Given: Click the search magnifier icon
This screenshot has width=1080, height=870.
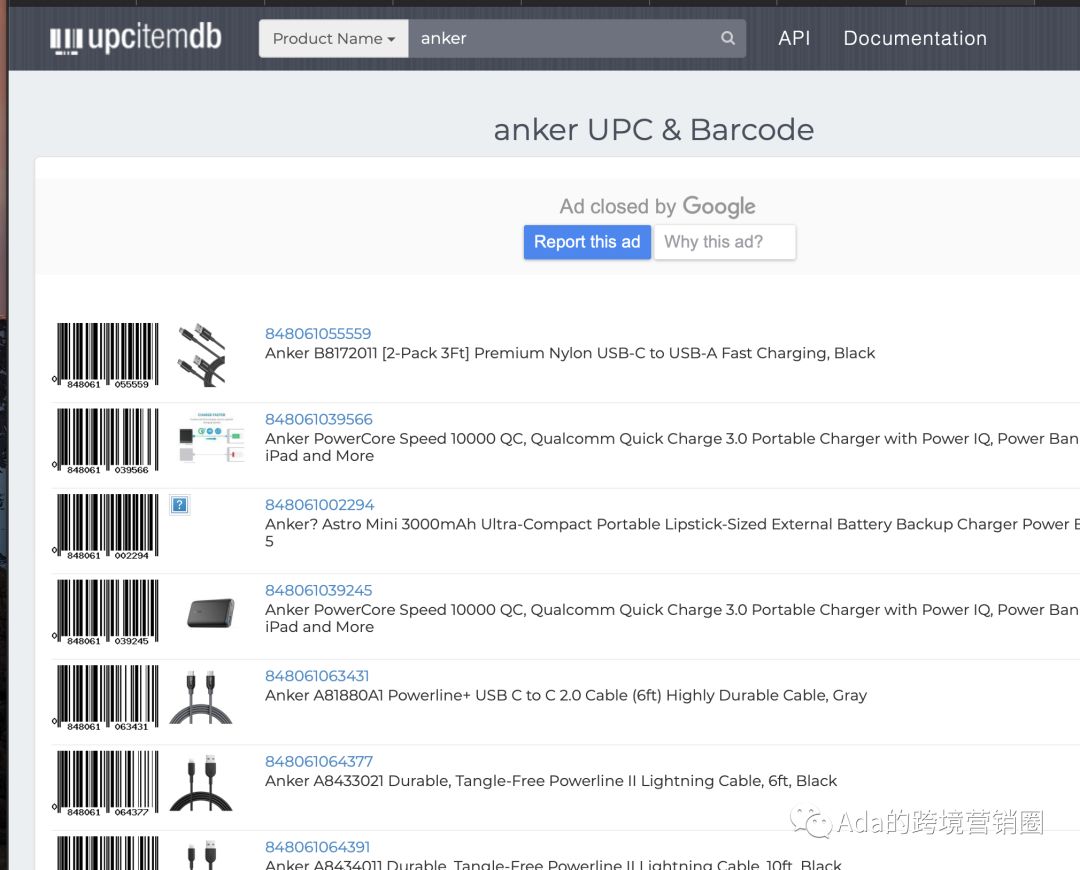Looking at the screenshot, I should 728,39.
